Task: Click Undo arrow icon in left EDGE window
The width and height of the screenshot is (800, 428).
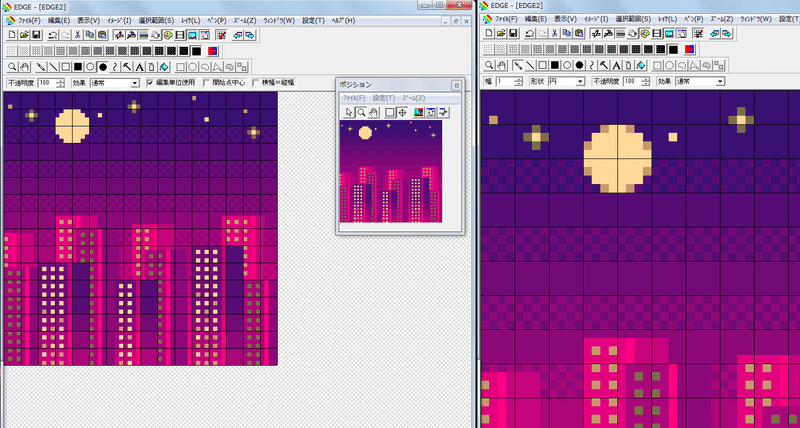Action: [53, 34]
